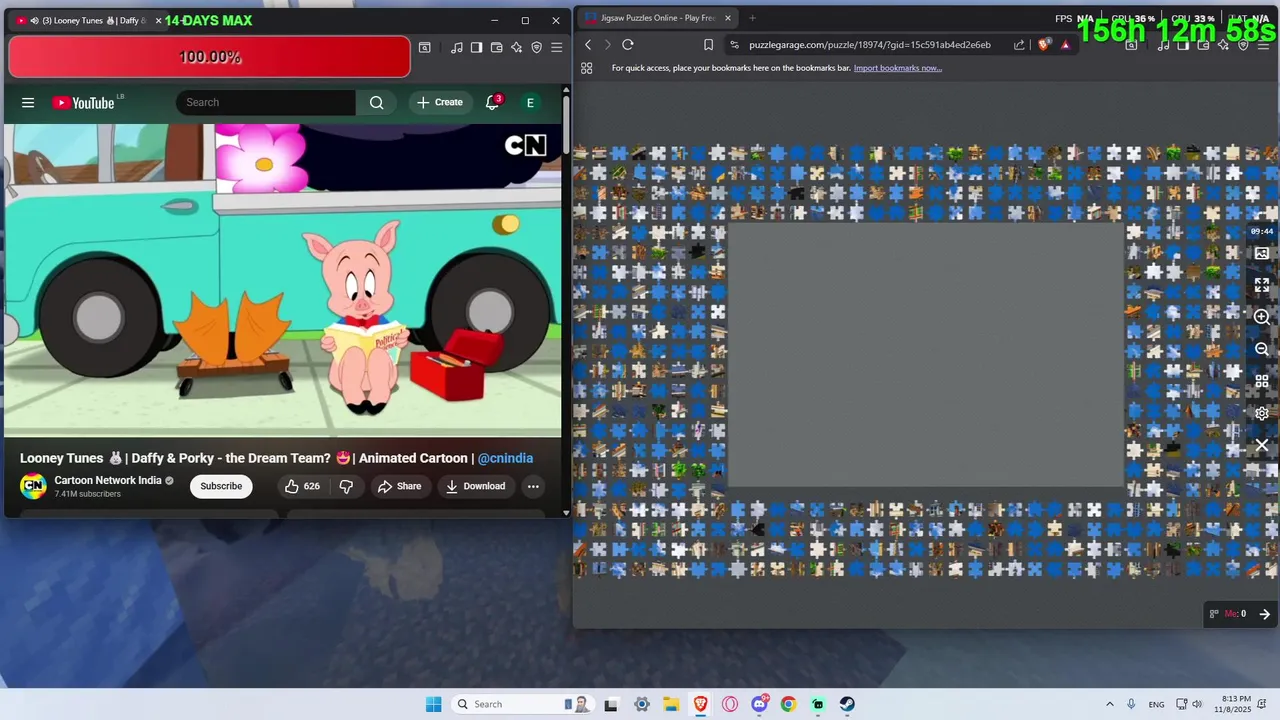Open Brave Shields lion icon
This screenshot has height=720, width=1280.
[1045, 44]
